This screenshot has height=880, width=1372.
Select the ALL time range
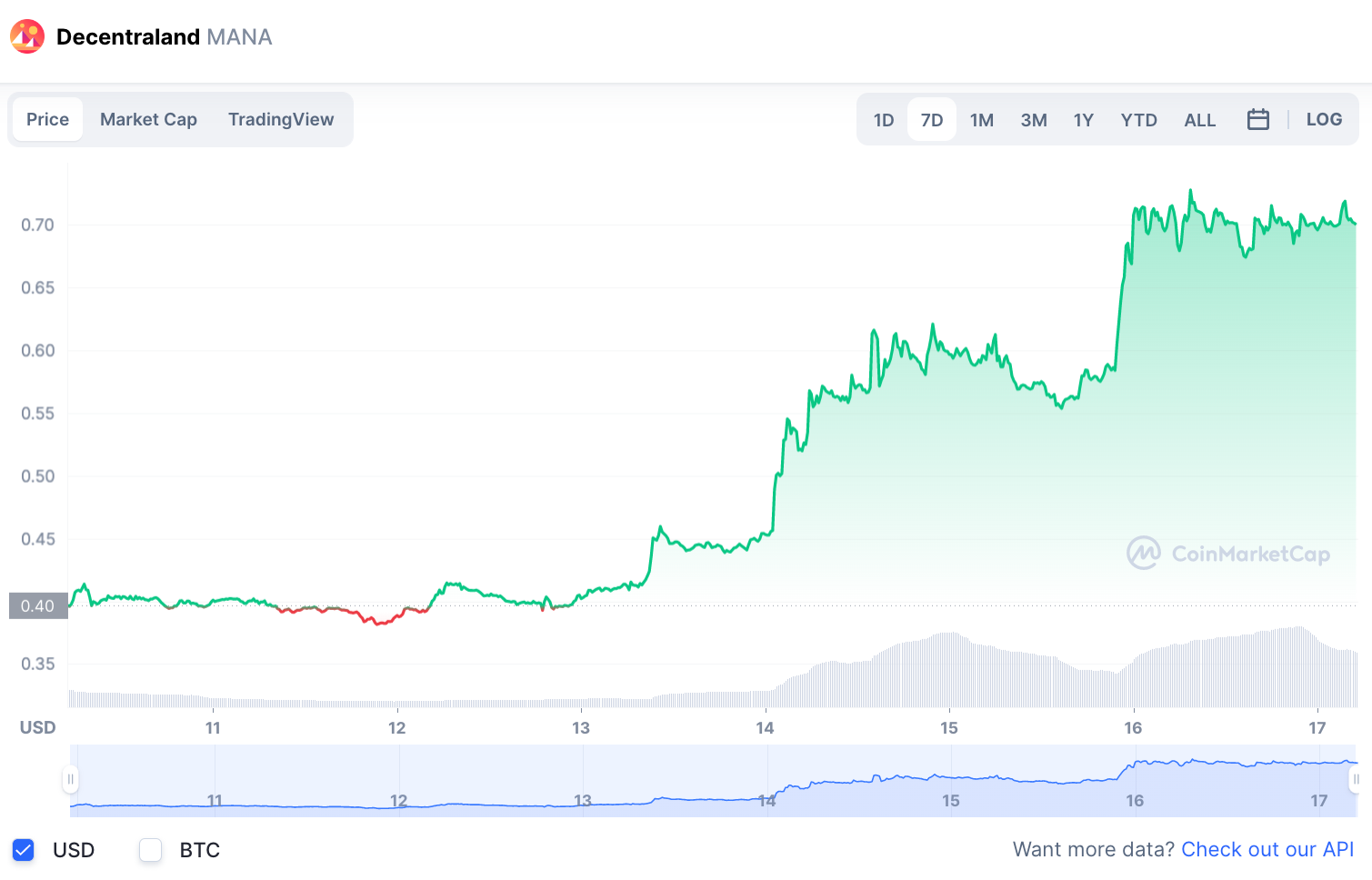pyautogui.click(x=1199, y=120)
